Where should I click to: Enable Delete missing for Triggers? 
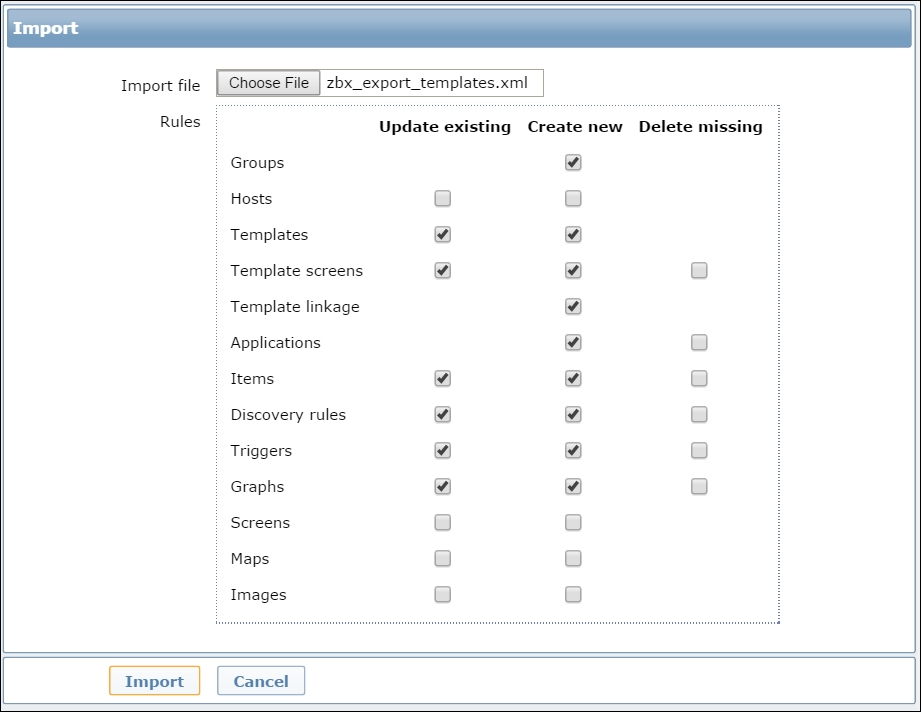pyautogui.click(x=699, y=451)
